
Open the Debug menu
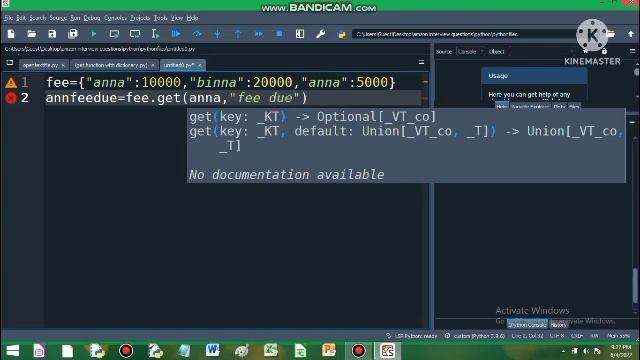click(92, 18)
